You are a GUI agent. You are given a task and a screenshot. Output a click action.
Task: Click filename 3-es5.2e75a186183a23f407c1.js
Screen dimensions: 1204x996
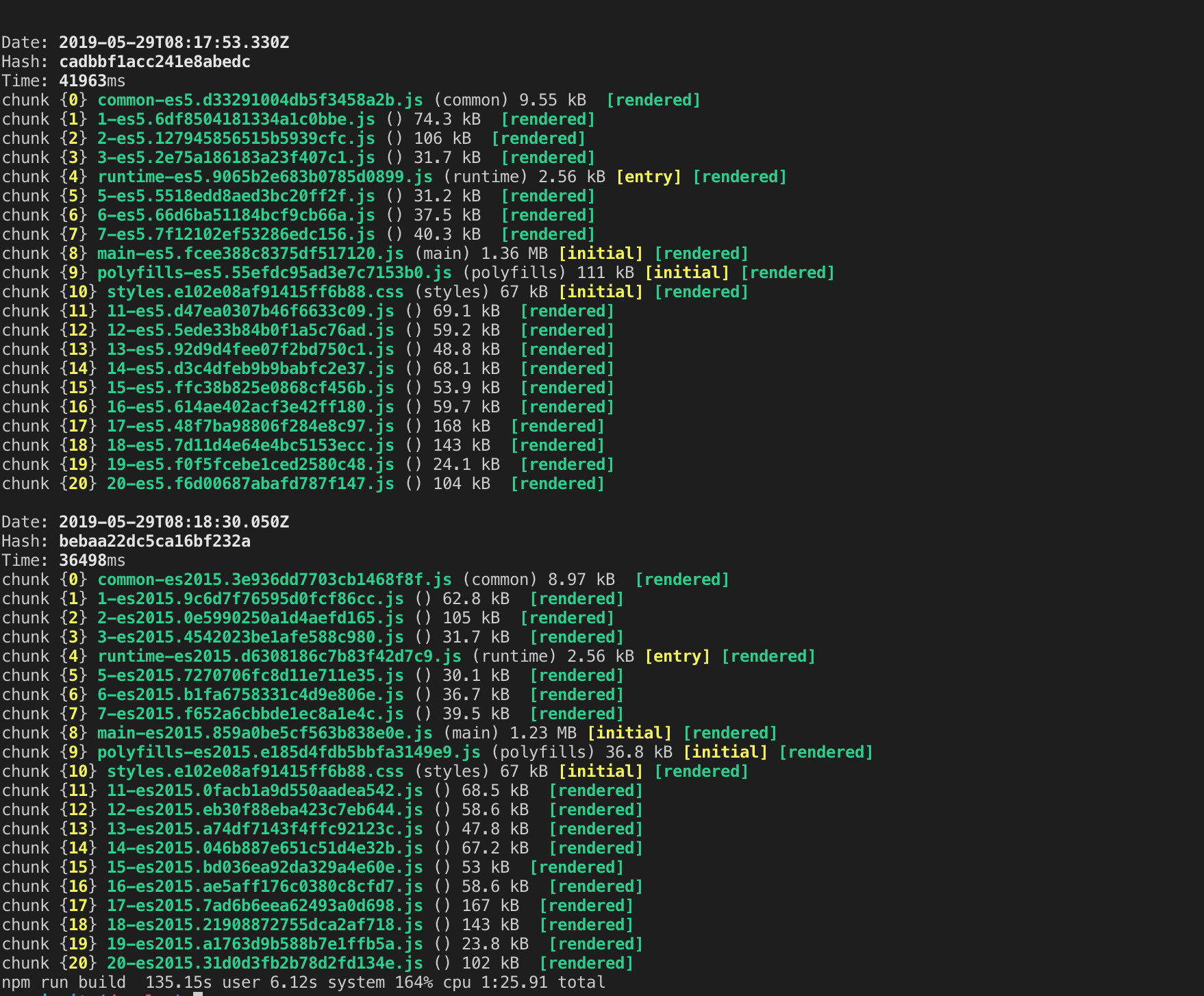coord(236,158)
